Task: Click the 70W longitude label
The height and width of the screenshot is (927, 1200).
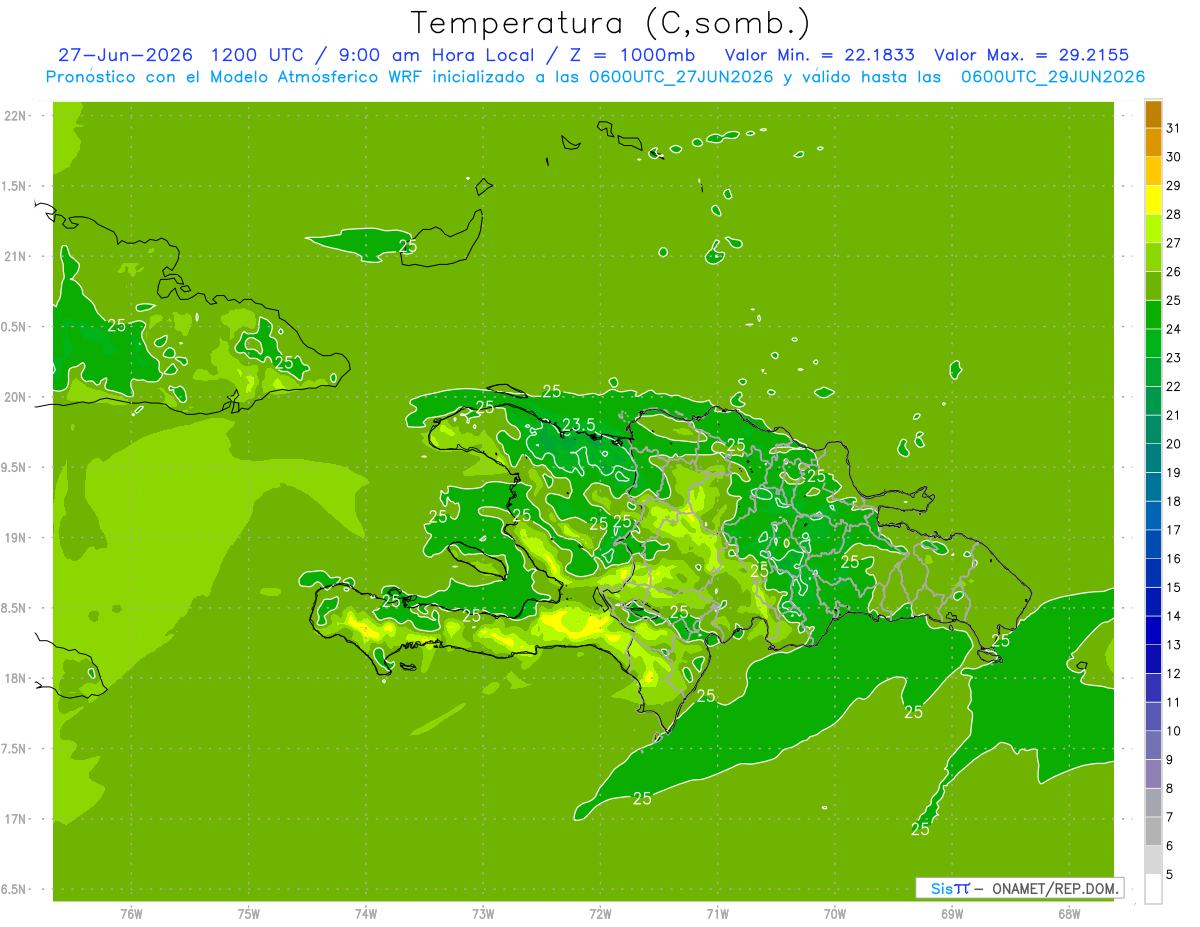Action: (x=835, y=913)
